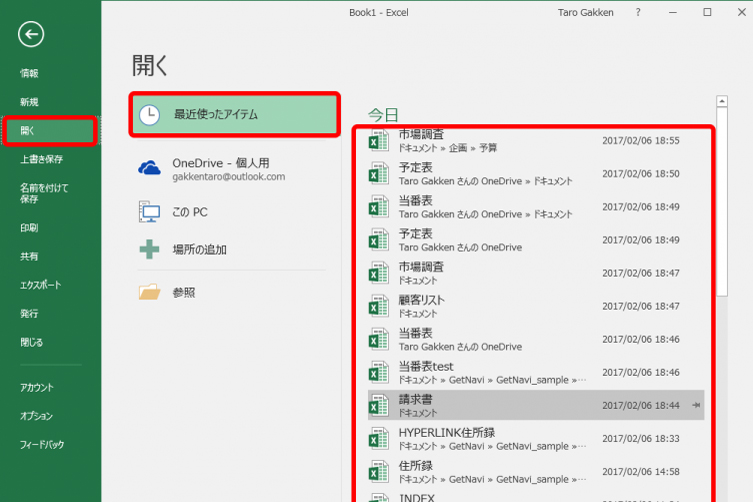
Task: Choose 名前を付けて保存 in the sidebar
Action: click(x=44, y=193)
